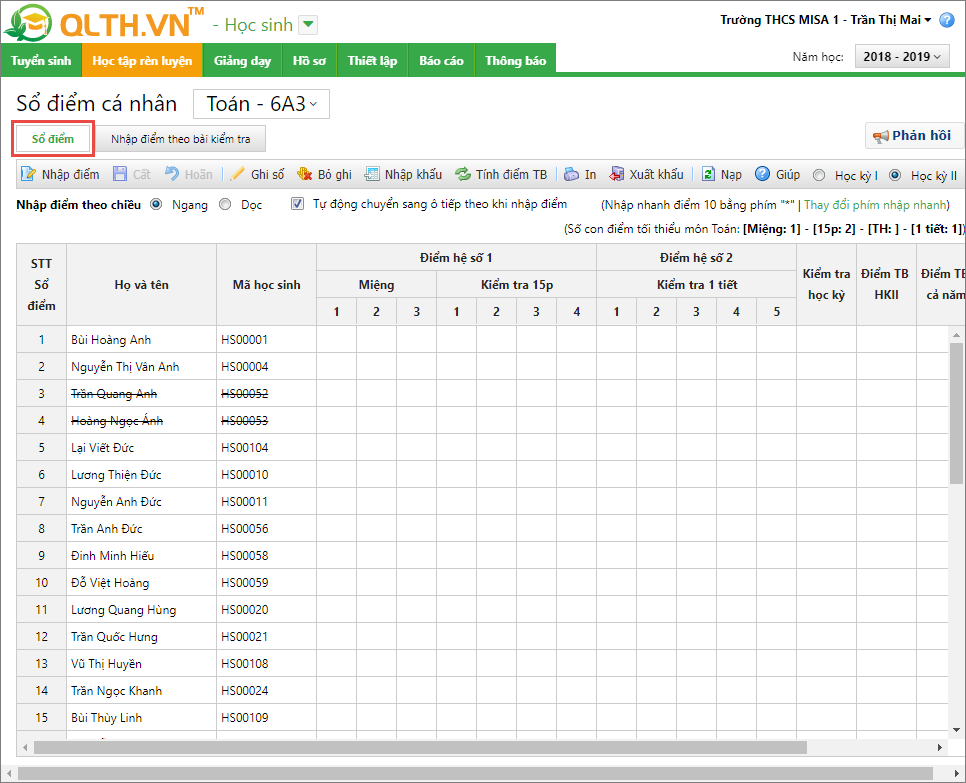Click Thay đổi phím nhập nhanh link

[x=876, y=204]
